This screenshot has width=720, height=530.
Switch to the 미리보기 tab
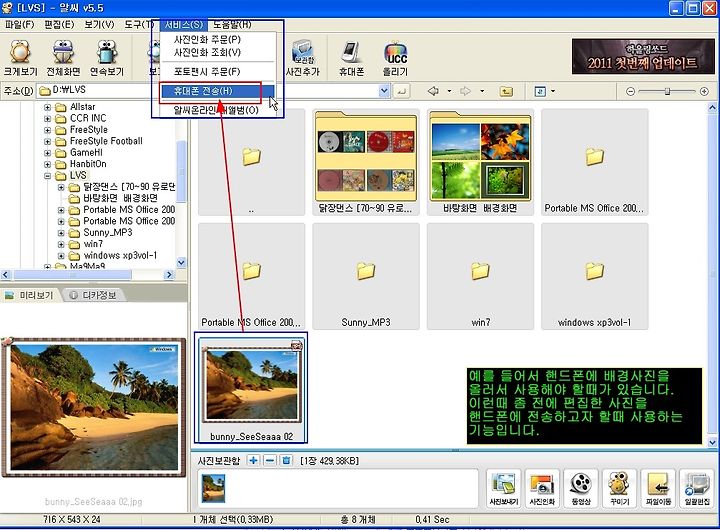29,295
